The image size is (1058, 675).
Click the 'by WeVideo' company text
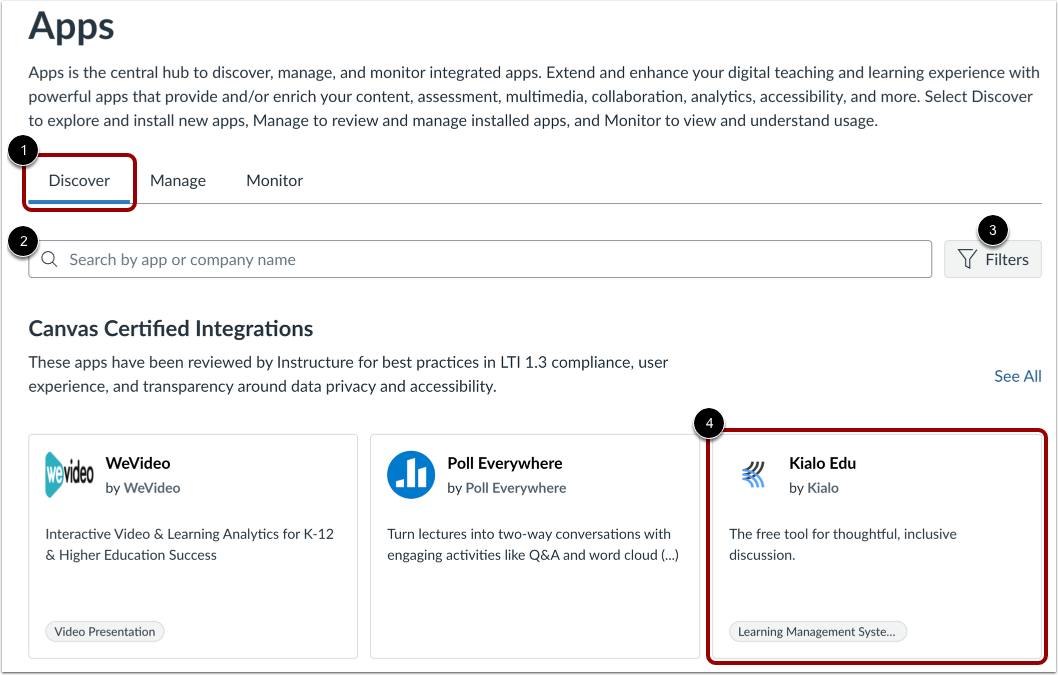pos(142,488)
